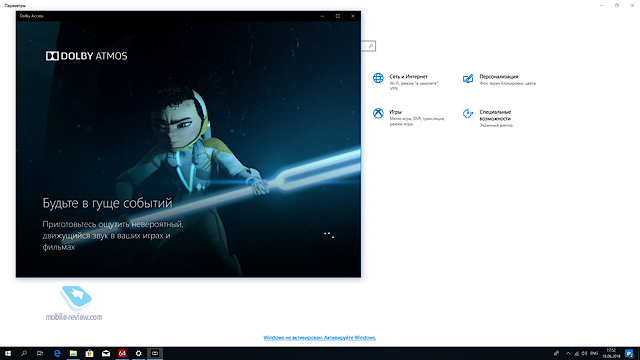Open the Сеть и Интернет settings globe icon
640x360 pixels.
378,78
